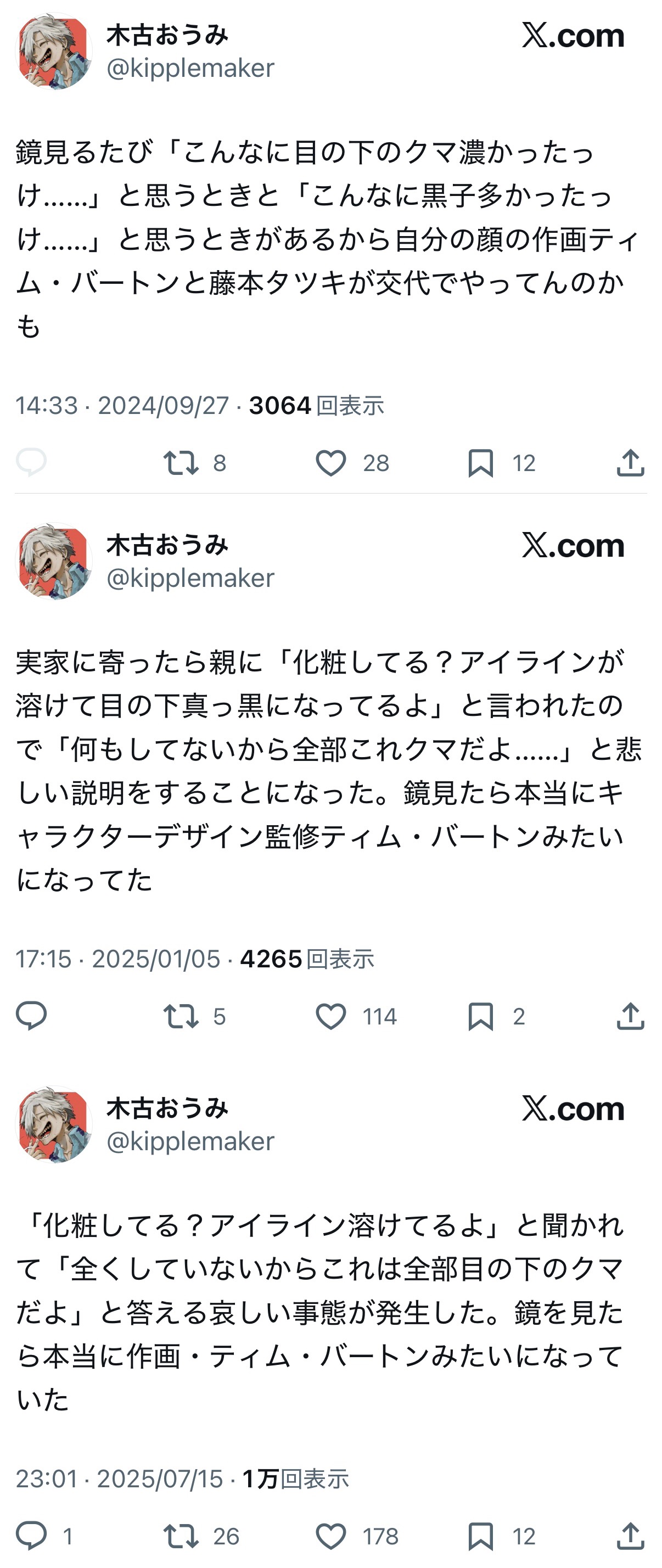The image size is (662, 1568).
Task: Retweet the tweet with 5 reposts
Action: (181, 1016)
